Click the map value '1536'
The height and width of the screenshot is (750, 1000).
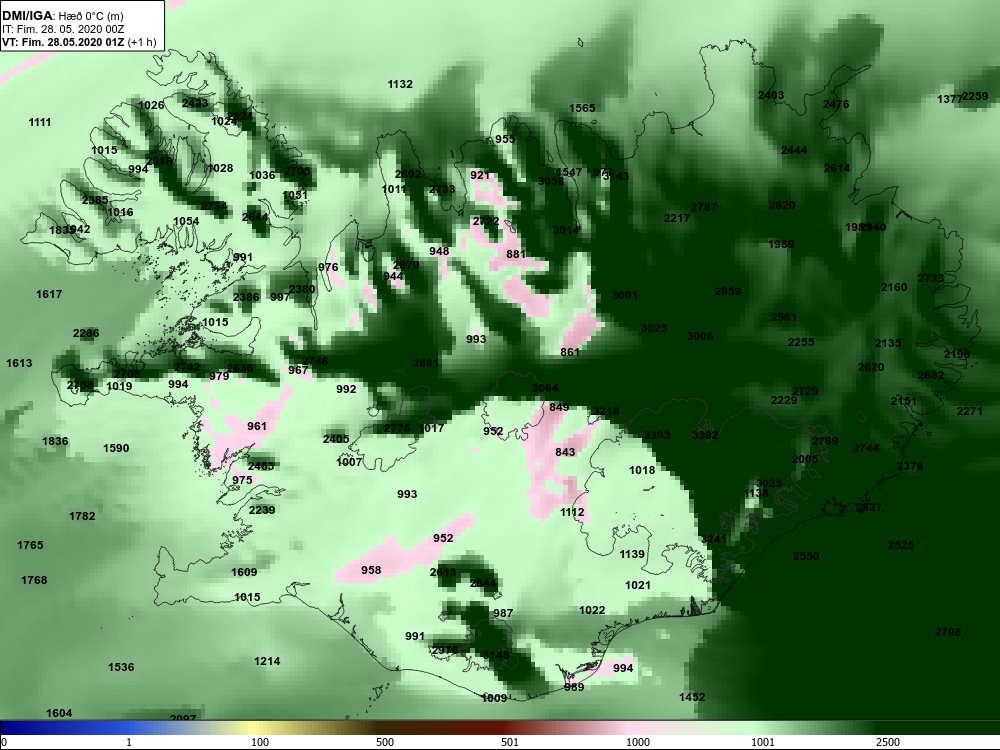[x=121, y=667]
